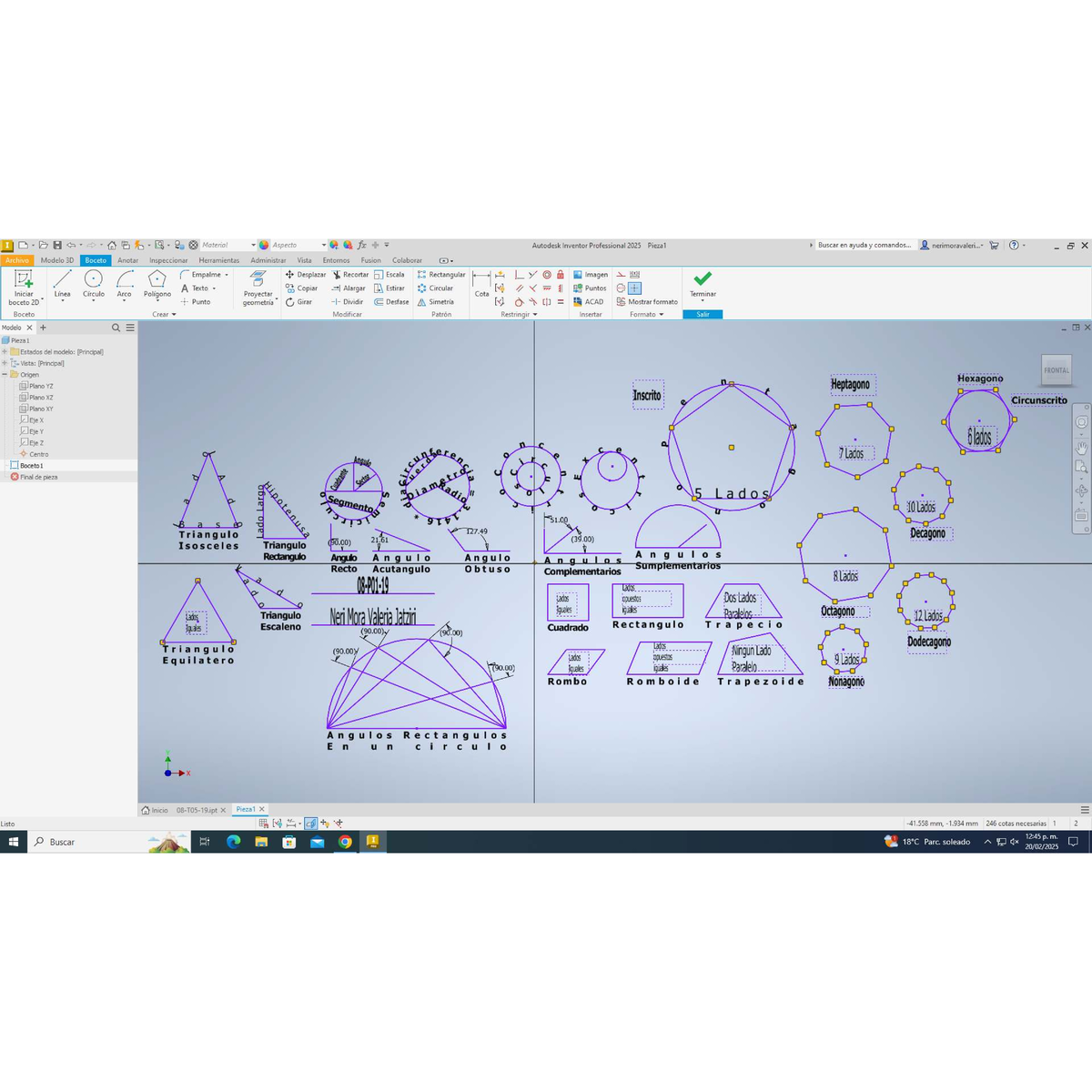Insert an Imagen
The image size is (1092, 1092).
coord(591,275)
